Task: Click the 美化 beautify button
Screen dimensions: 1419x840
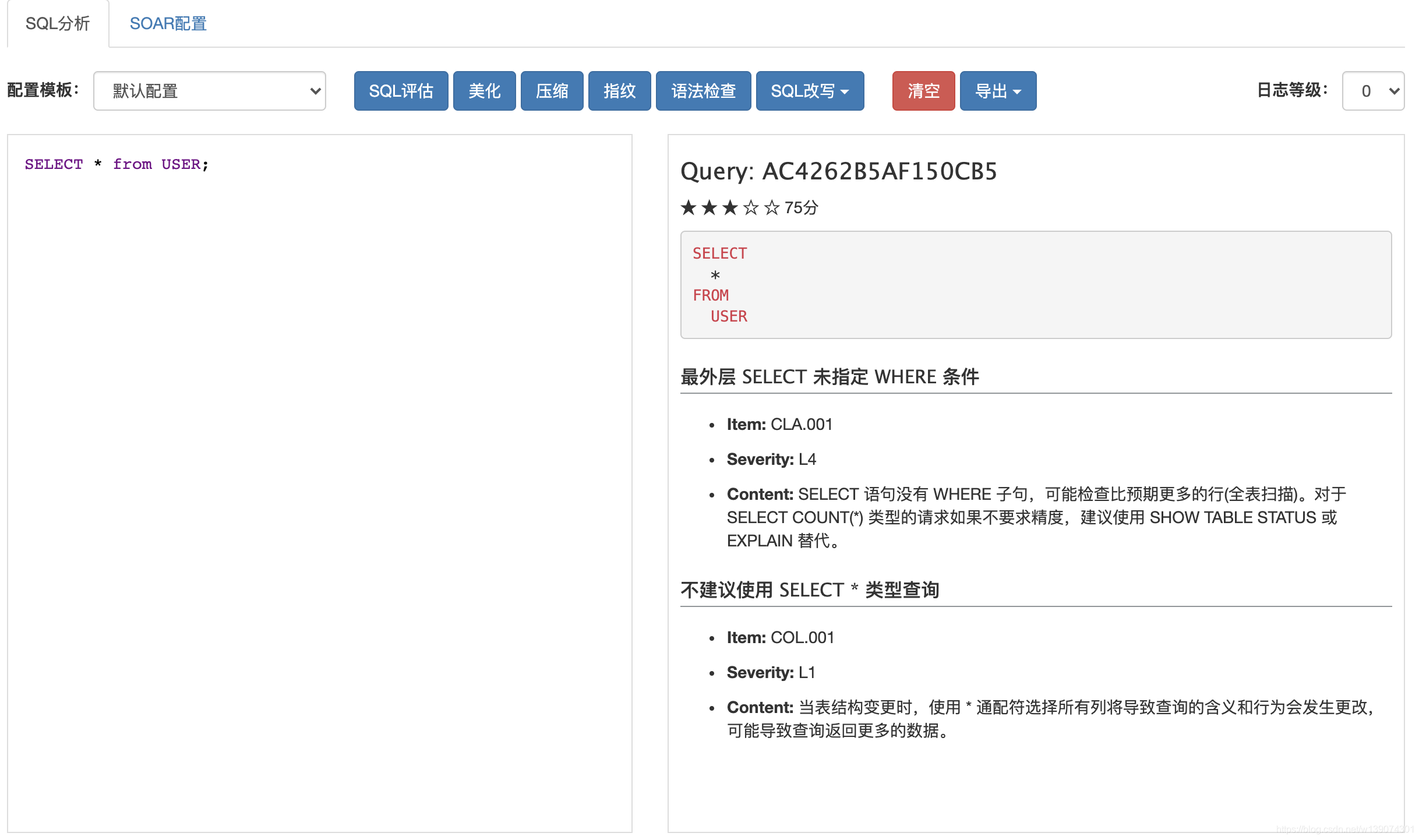Action: (484, 91)
